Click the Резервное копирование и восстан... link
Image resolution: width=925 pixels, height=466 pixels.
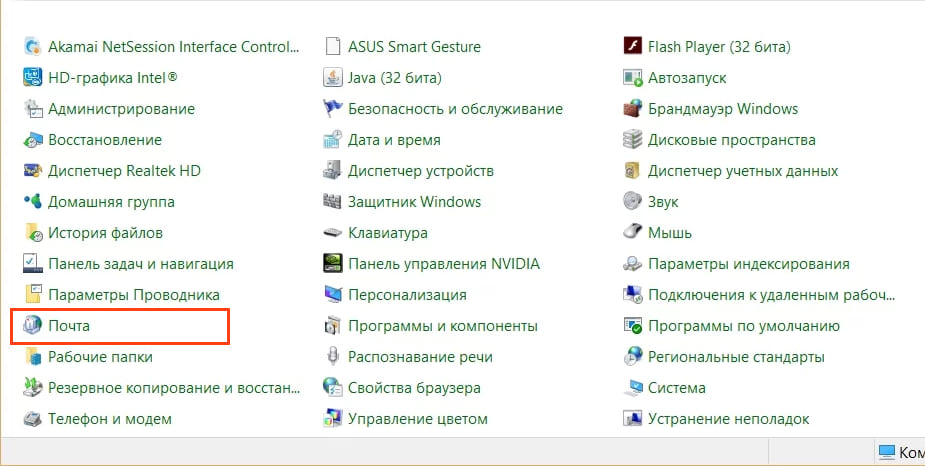(175, 388)
